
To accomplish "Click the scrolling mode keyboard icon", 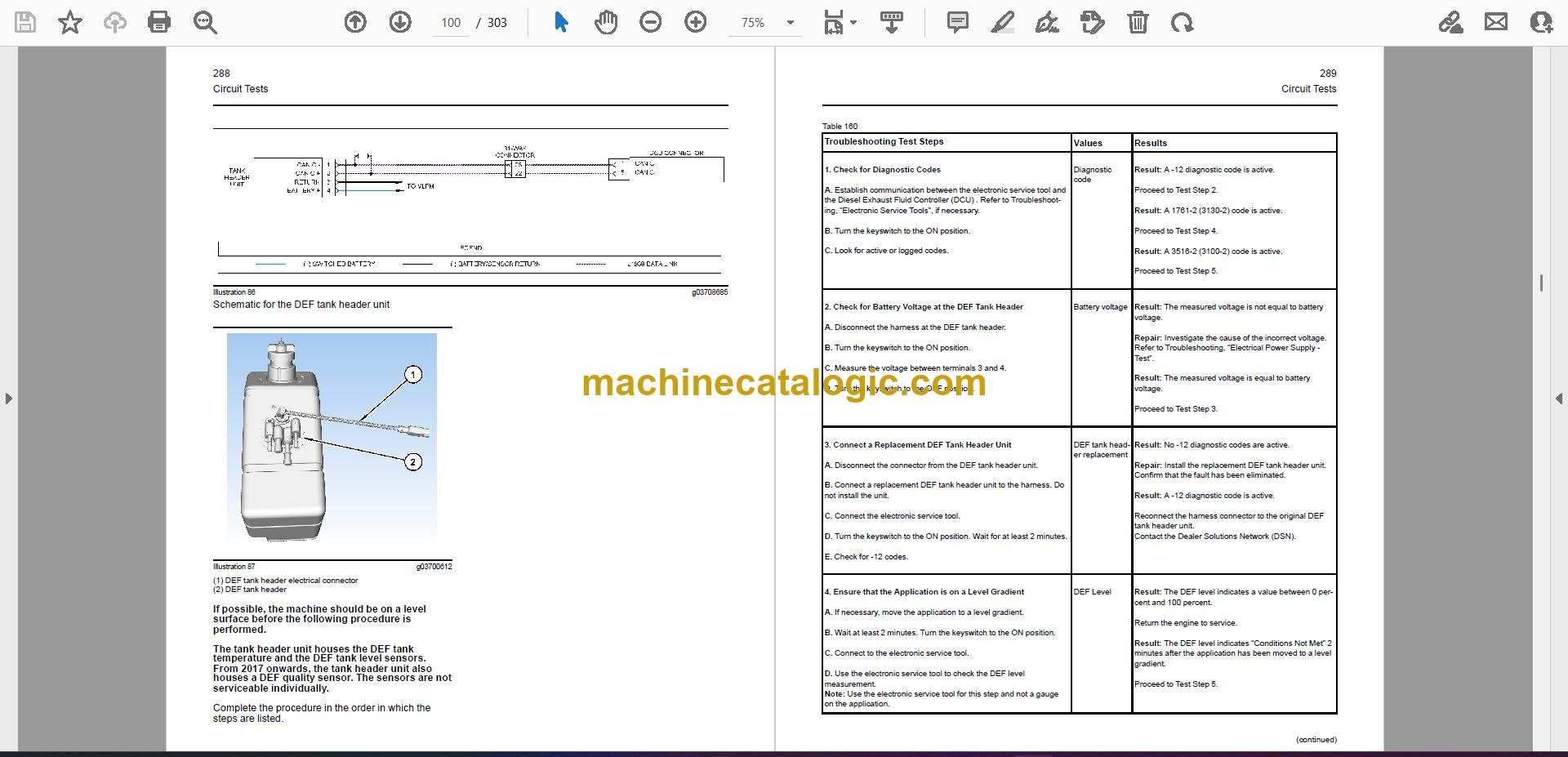I will (892, 22).
